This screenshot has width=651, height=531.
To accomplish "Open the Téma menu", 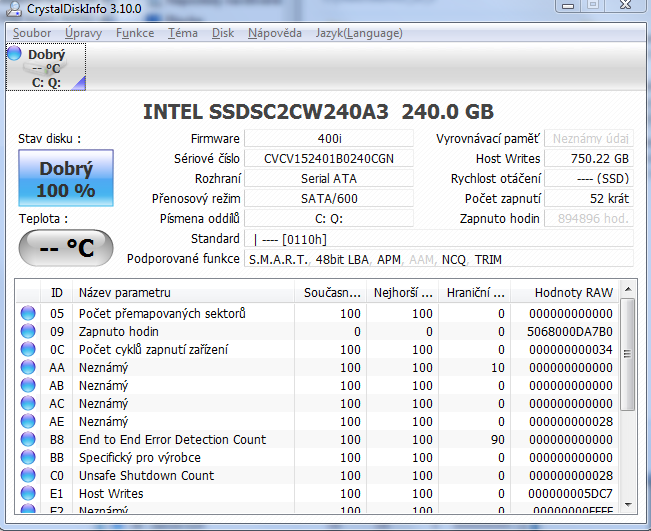I will 182,33.
